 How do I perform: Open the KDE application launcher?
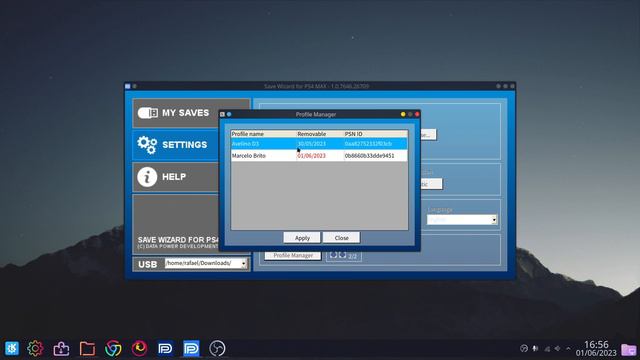click(11, 349)
